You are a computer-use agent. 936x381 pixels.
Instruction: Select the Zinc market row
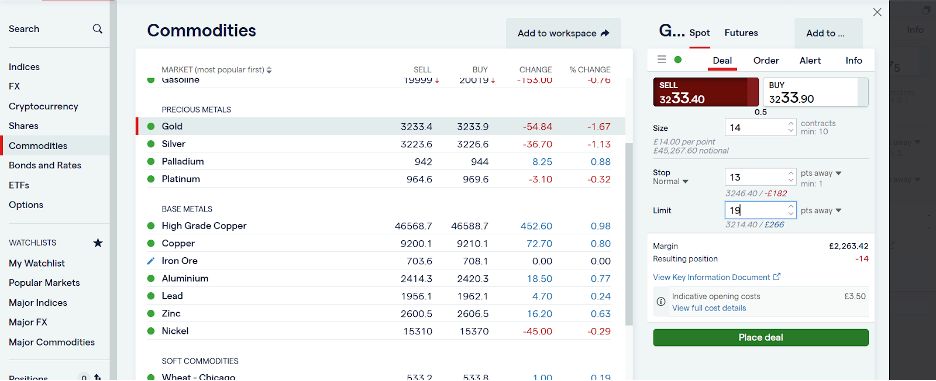(x=380, y=314)
